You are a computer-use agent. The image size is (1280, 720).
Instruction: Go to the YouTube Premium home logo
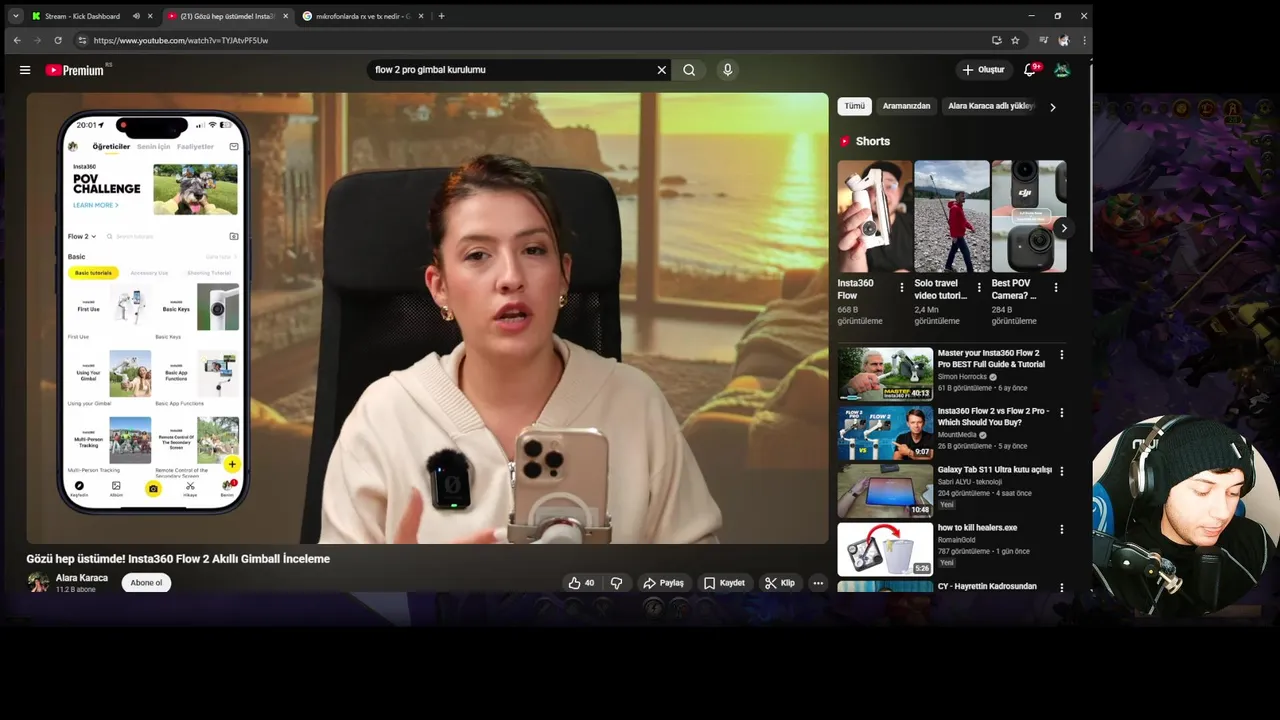tap(75, 70)
